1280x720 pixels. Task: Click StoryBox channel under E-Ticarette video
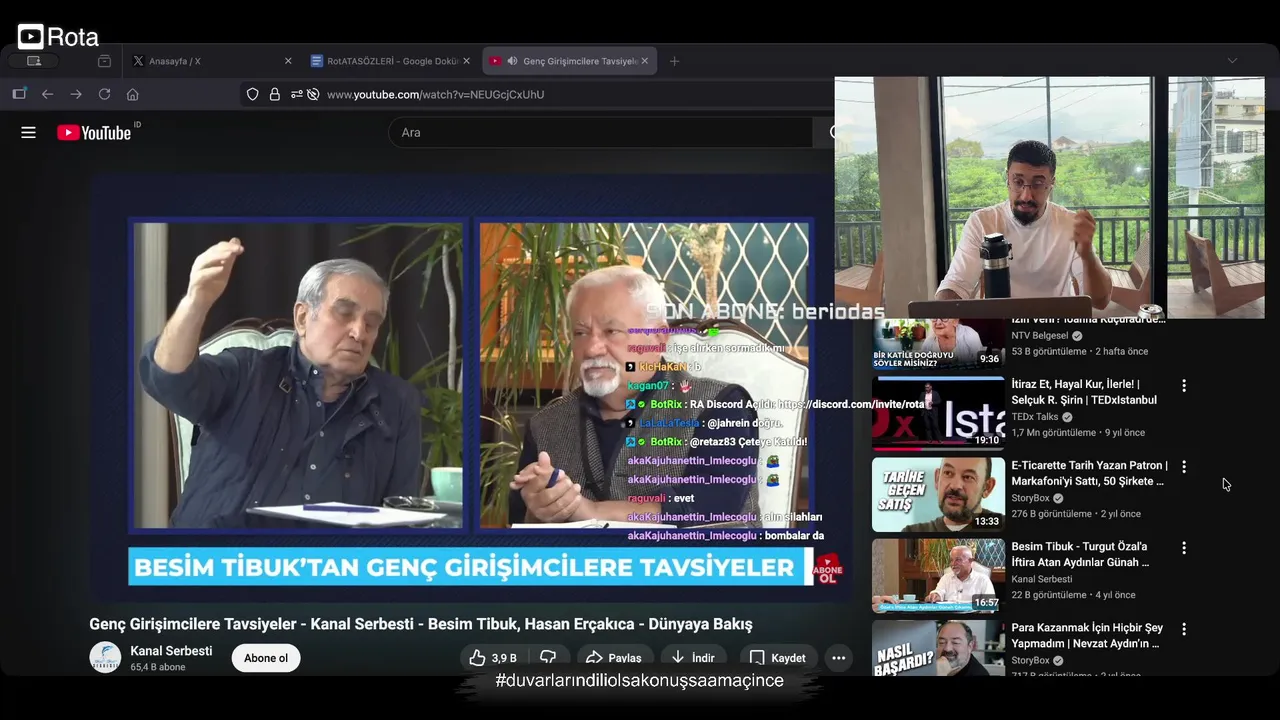(1030, 498)
